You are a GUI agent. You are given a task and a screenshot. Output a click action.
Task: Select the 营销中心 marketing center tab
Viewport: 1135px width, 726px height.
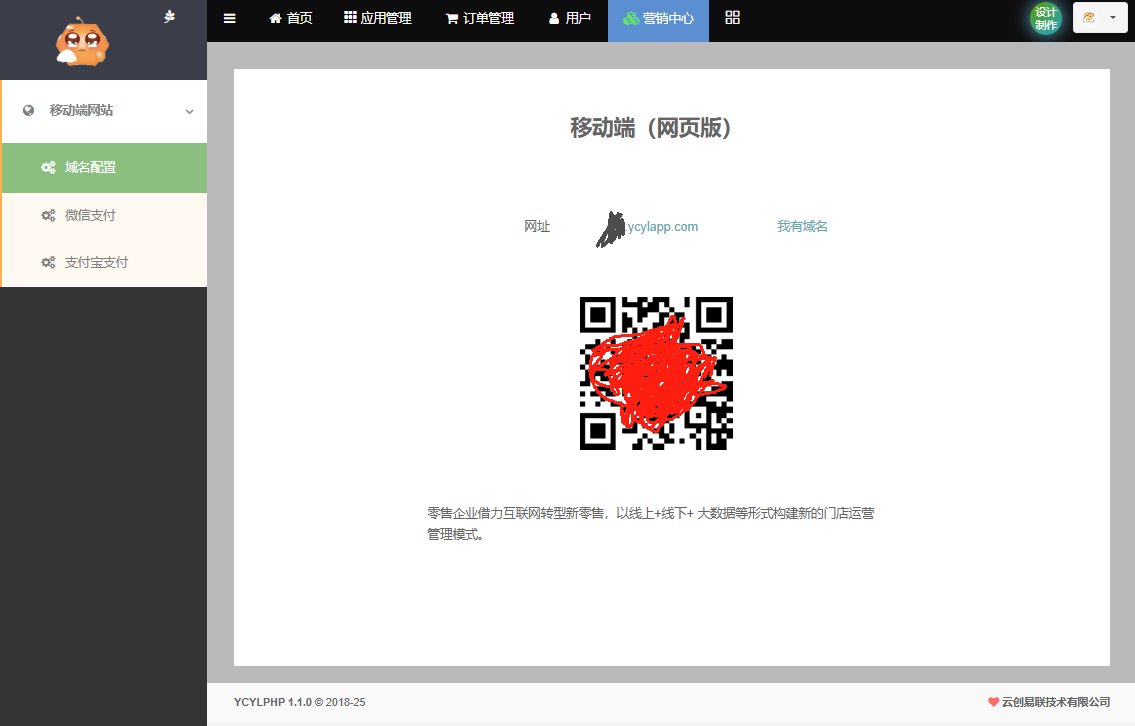click(x=658, y=18)
